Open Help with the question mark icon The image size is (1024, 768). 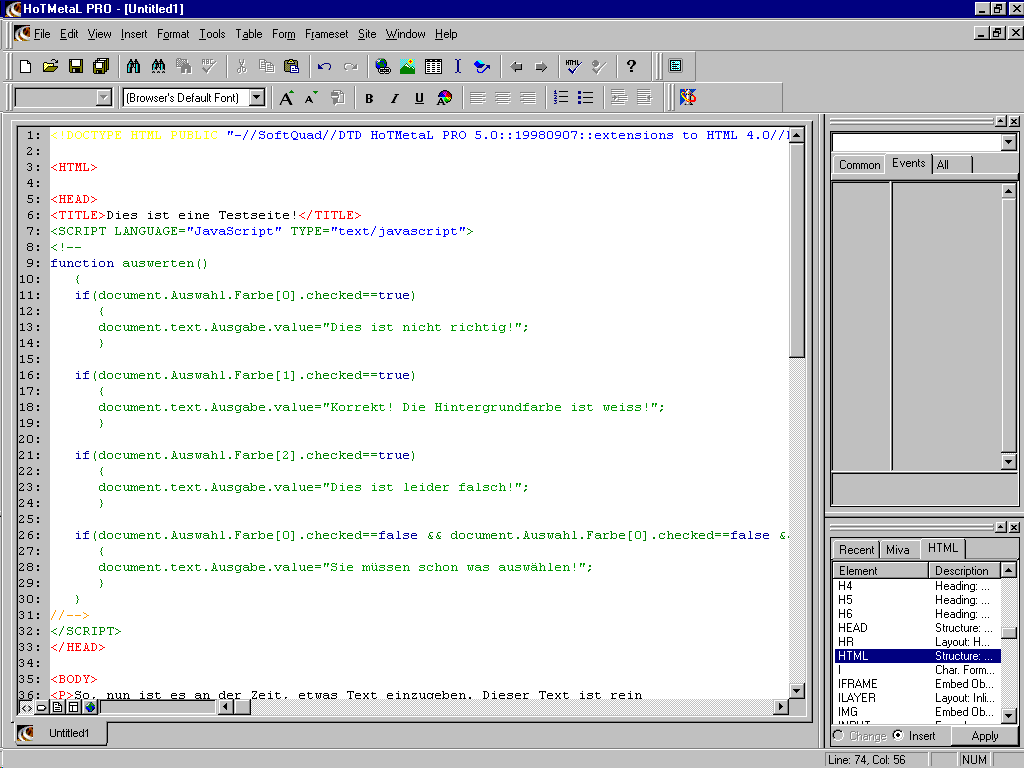coord(631,67)
